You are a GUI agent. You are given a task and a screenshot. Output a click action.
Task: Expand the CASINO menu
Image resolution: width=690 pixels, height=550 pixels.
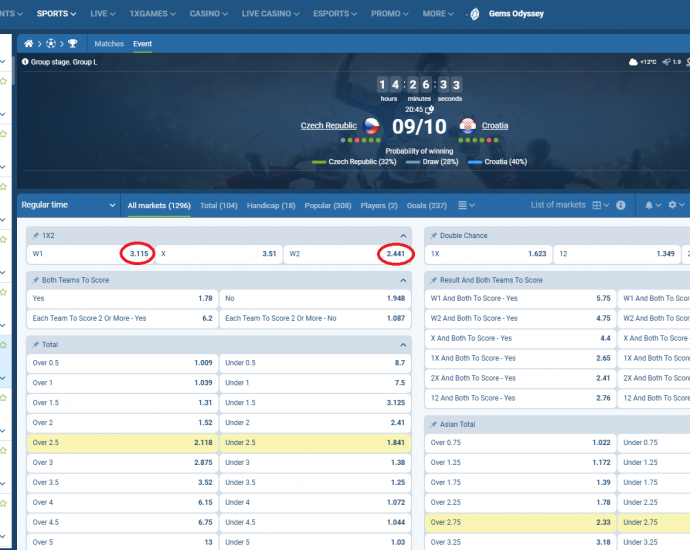point(209,14)
